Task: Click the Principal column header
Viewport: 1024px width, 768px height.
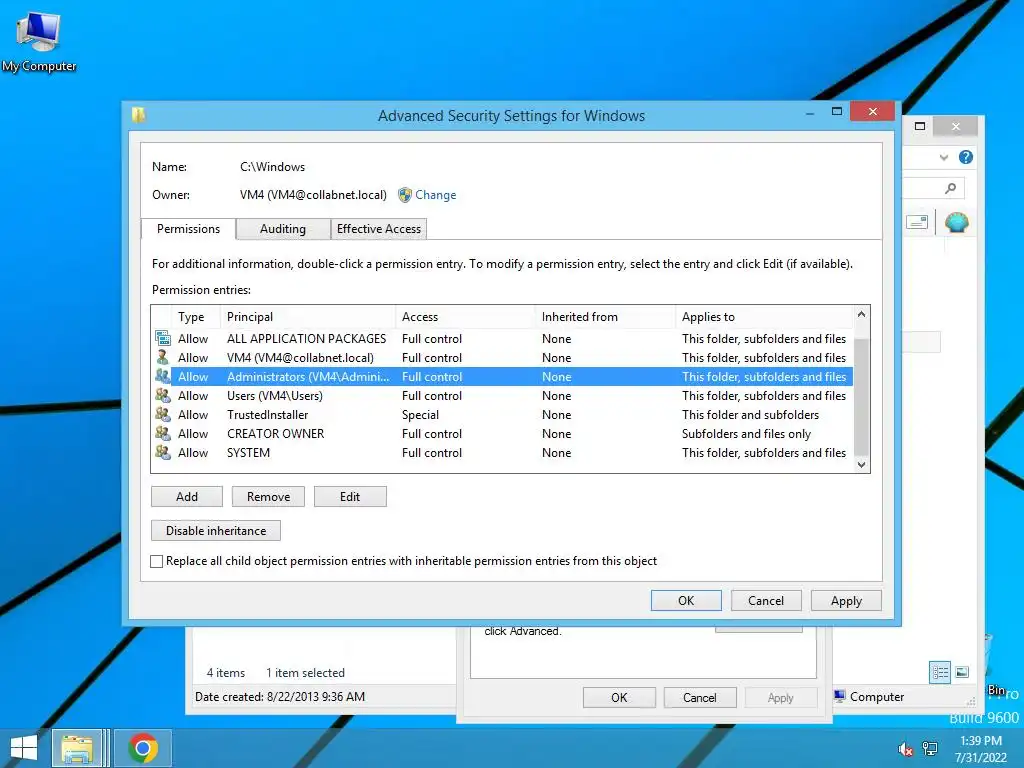Action: click(x=308, y=317)
